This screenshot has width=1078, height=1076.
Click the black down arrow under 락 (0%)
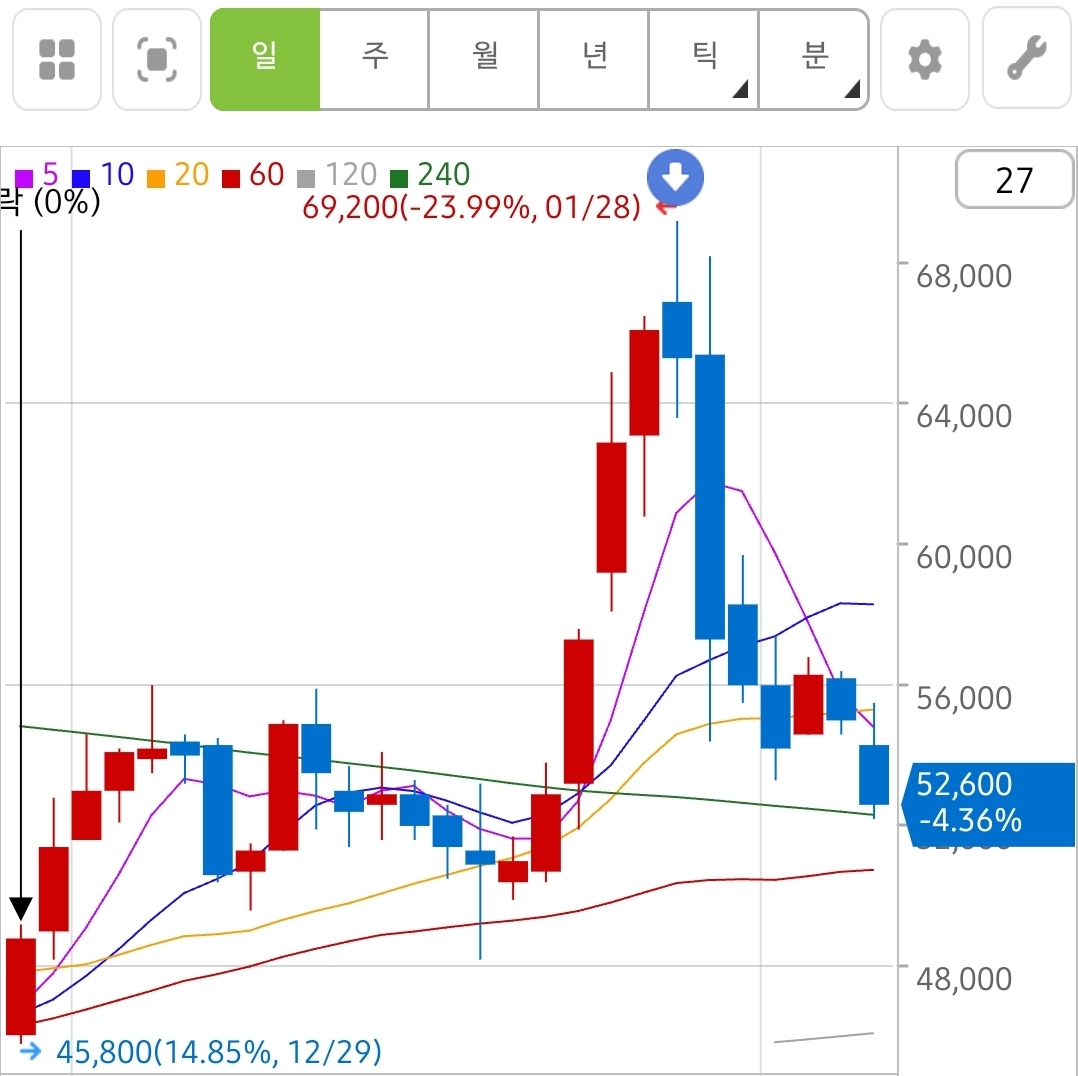21,908
